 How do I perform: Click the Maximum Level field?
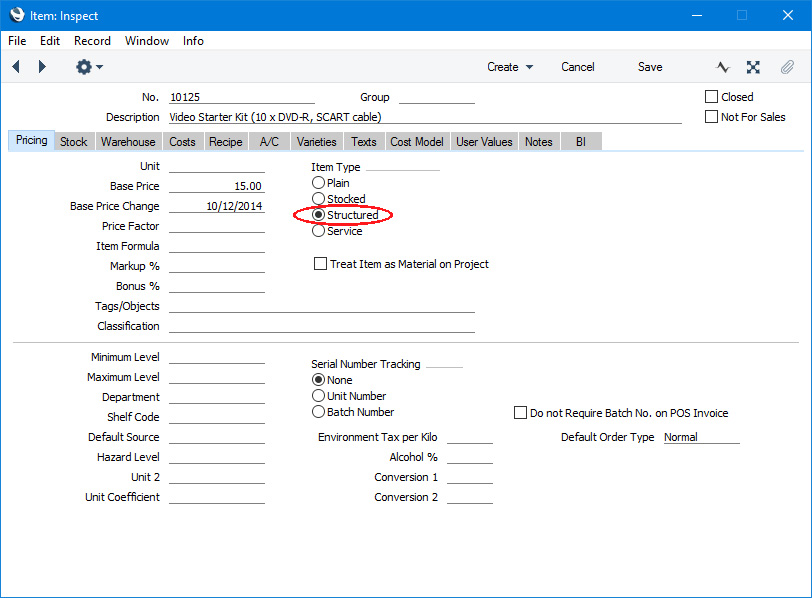pos(217,377)
